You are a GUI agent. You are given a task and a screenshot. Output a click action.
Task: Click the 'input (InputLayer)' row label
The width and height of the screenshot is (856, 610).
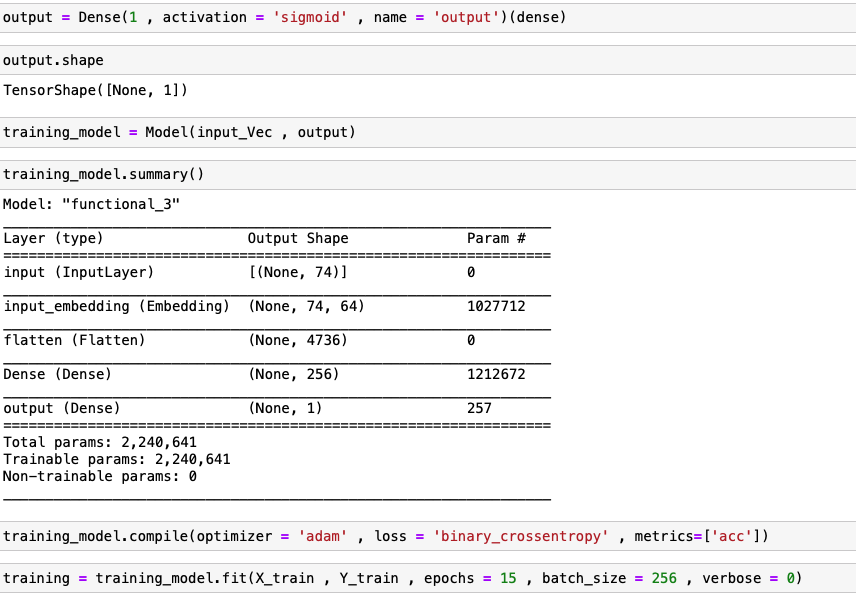click(79, 272)
